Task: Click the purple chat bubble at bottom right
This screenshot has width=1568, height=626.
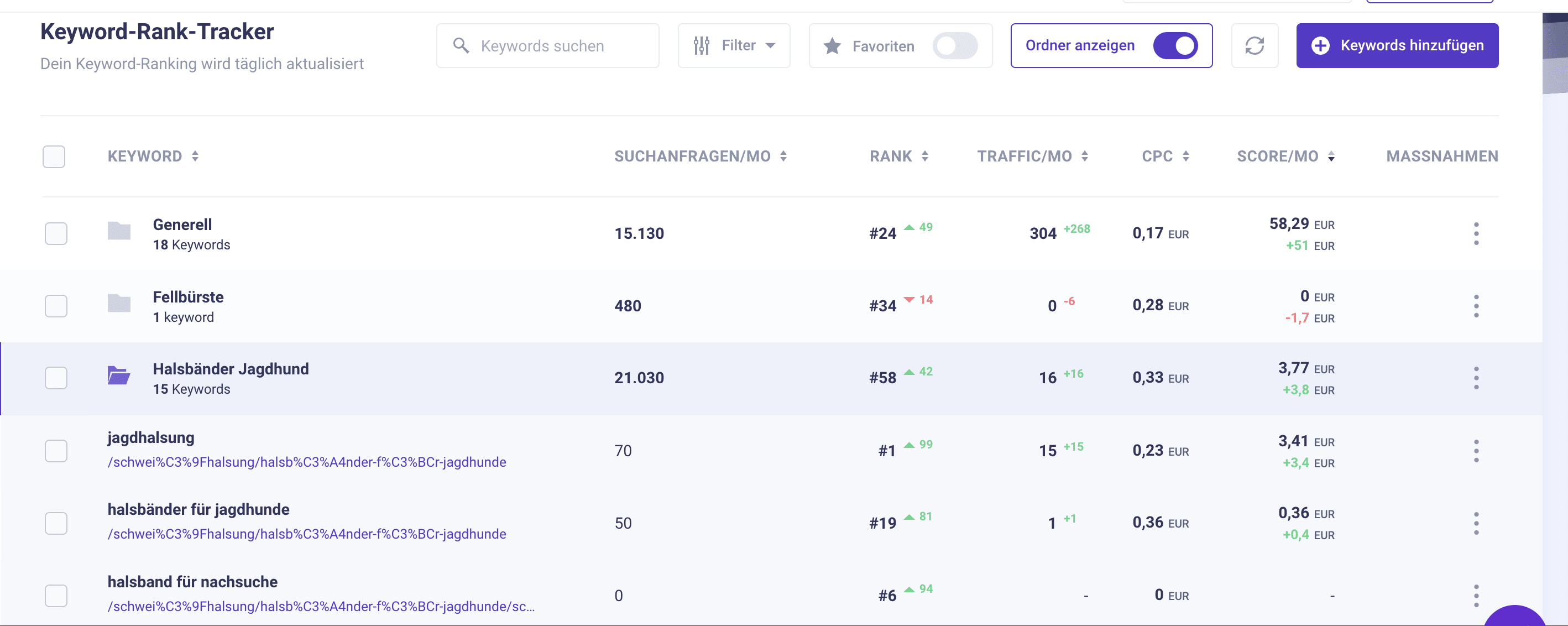Action: click(x=1515, y=615)
